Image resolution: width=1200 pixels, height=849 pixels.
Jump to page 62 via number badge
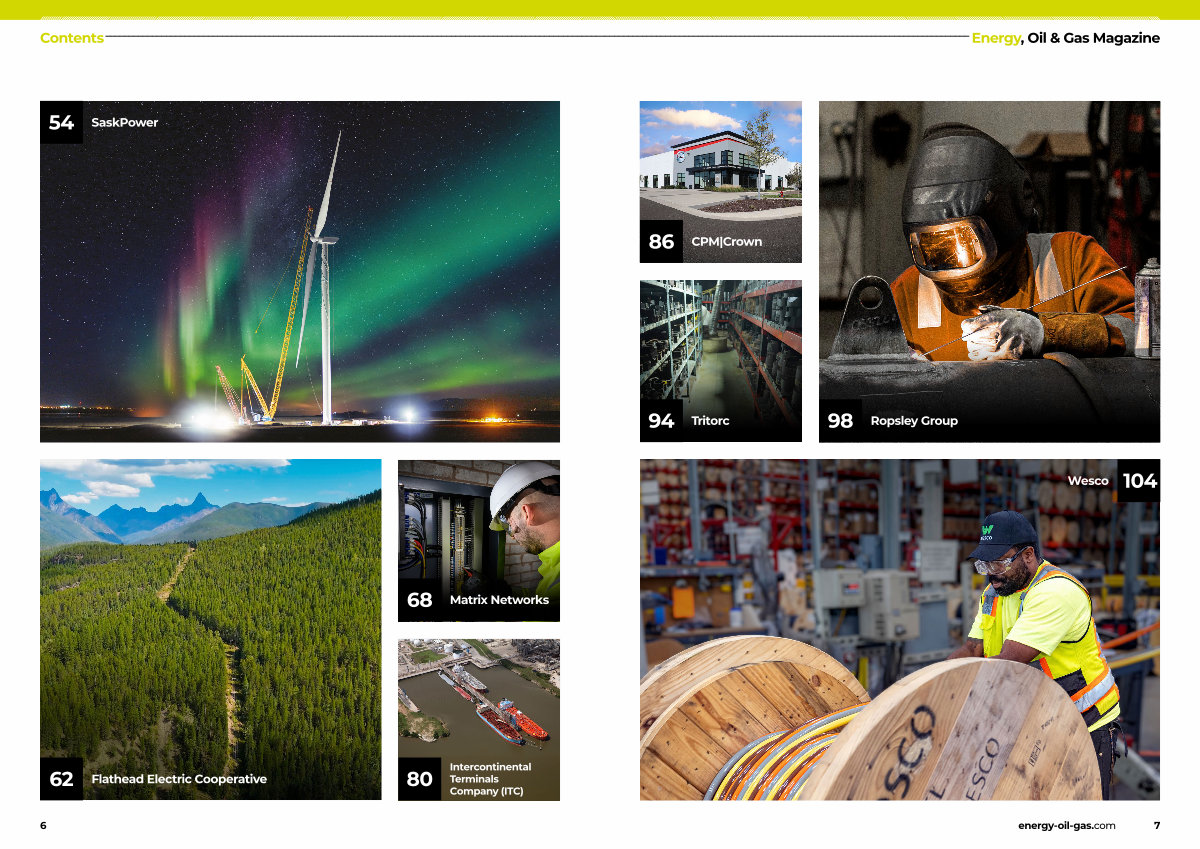pyautogui.click(x=61, y=779)
